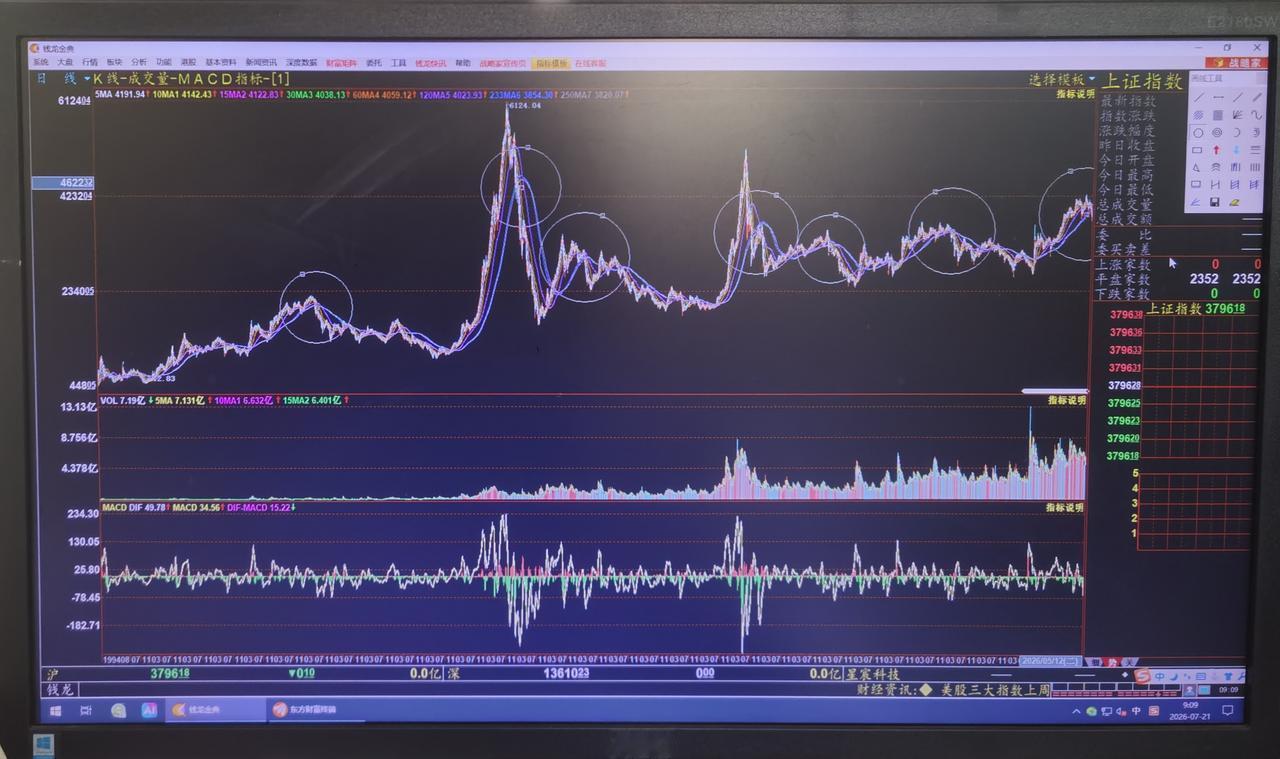The image size is (1280, 759).
Task: Click 指标说明 in the MACD panel
Action: [1065, 508]
